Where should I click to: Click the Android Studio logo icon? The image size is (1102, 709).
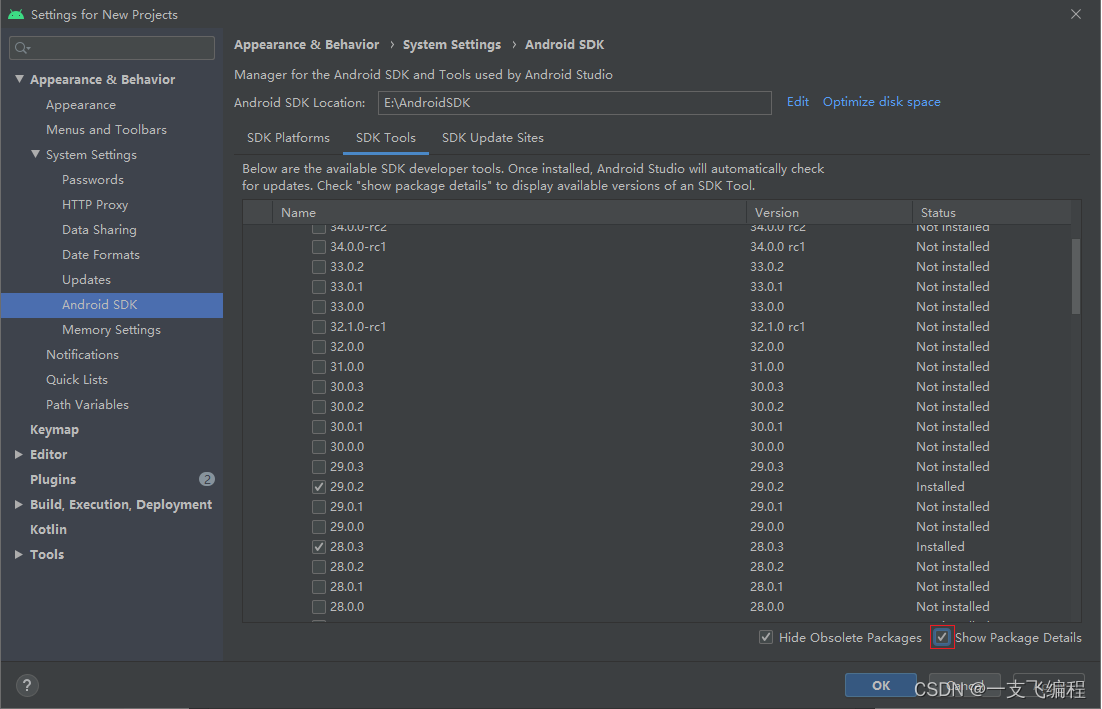pos(15,14)
